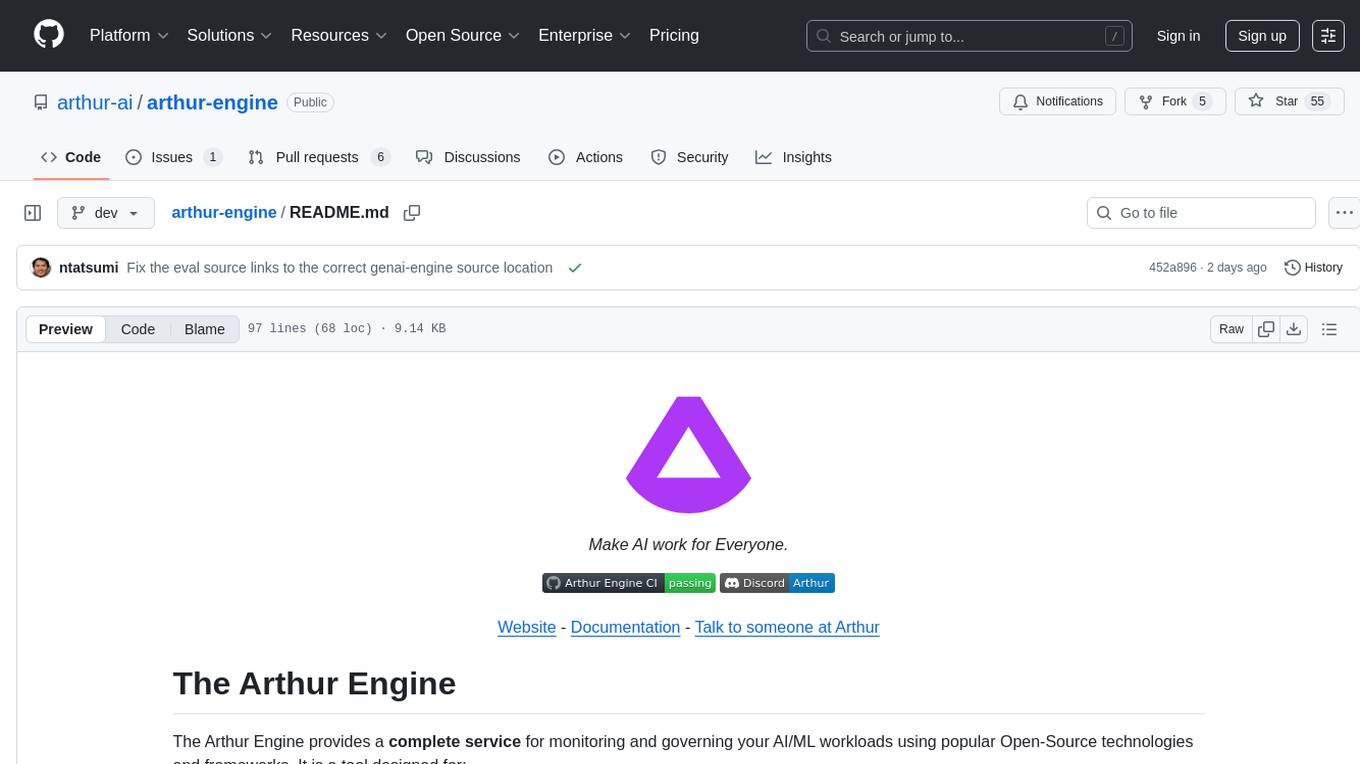Open the arthur-engine repository link
Image resolution: width=1360 pixels, height=764 pixels.
click(212, 102)
